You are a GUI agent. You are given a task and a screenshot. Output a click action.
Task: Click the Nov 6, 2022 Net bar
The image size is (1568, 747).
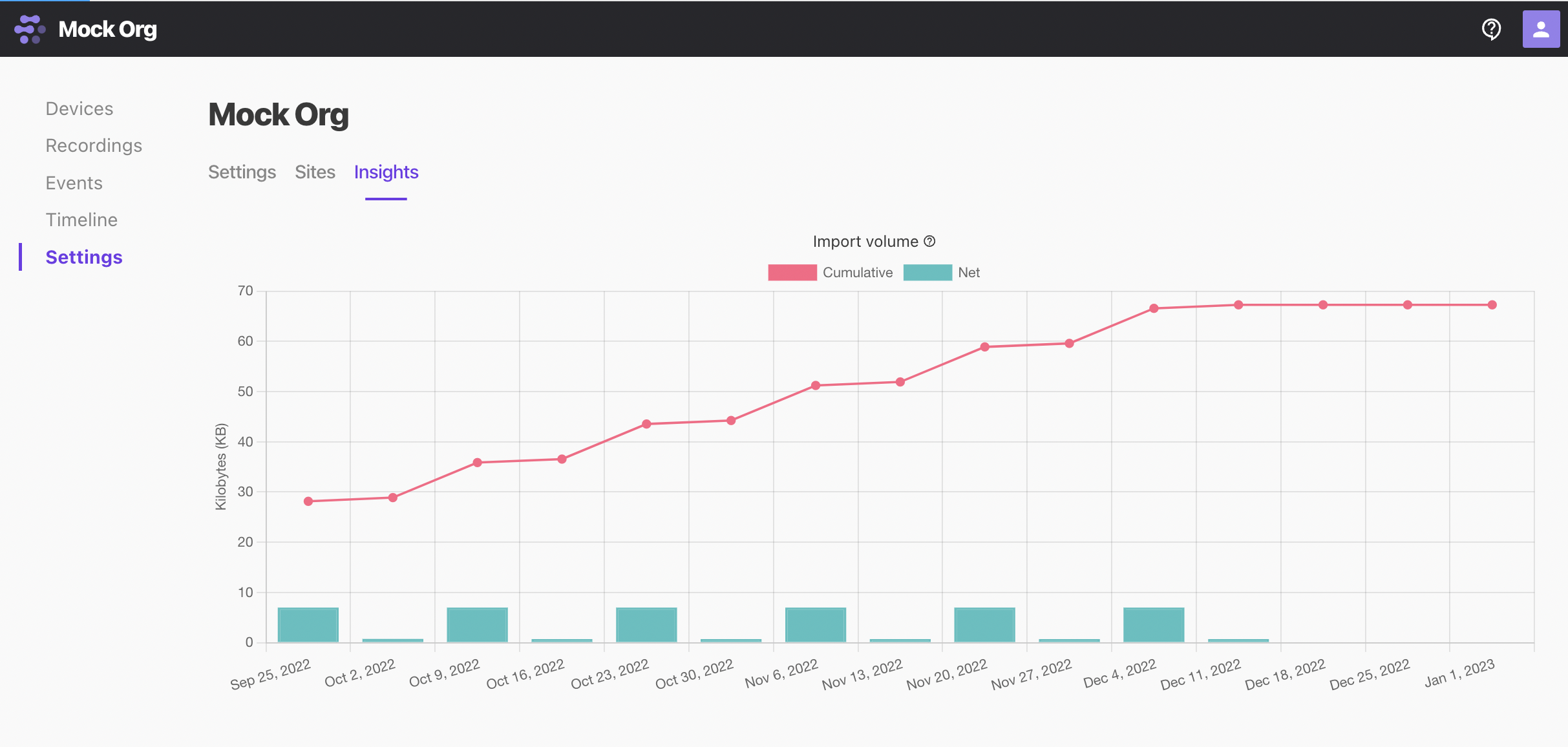click(x=815, y=624)
